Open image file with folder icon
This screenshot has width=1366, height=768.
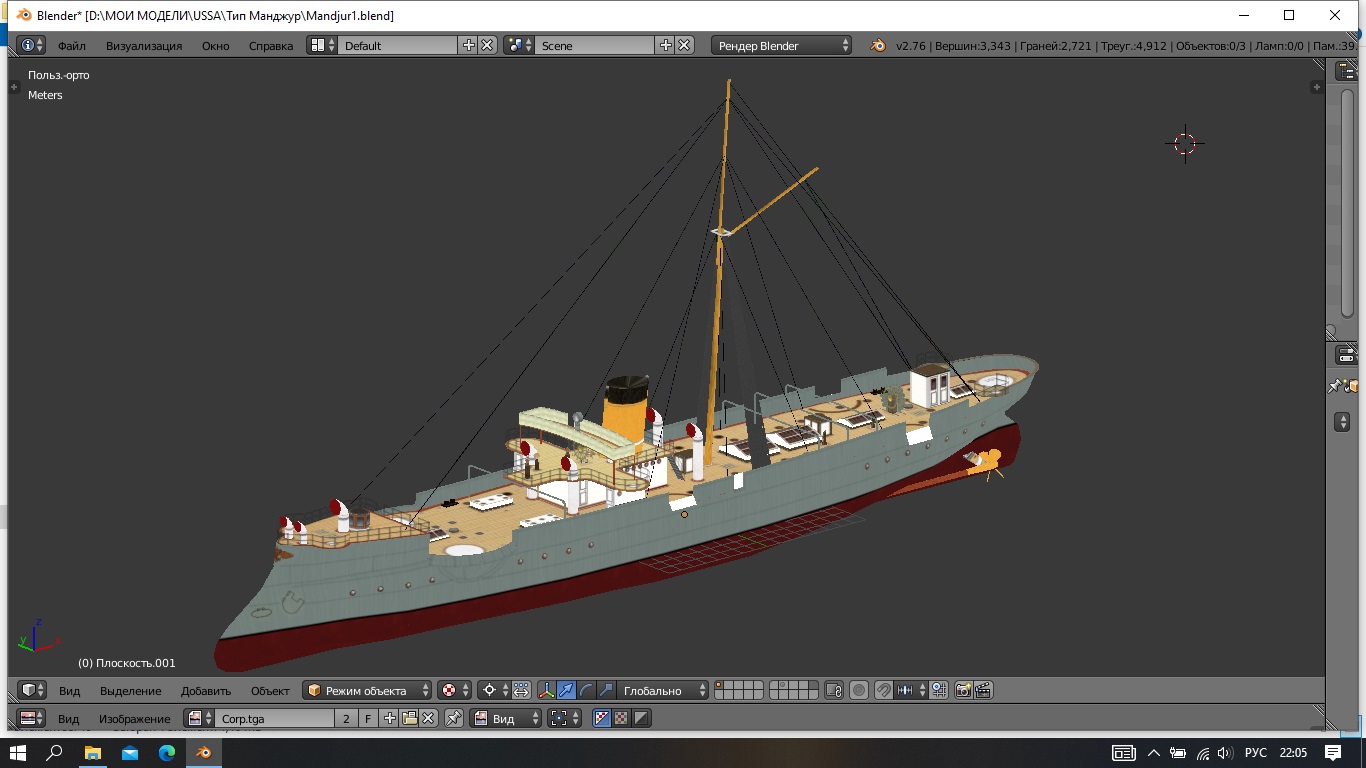[409, 718]
